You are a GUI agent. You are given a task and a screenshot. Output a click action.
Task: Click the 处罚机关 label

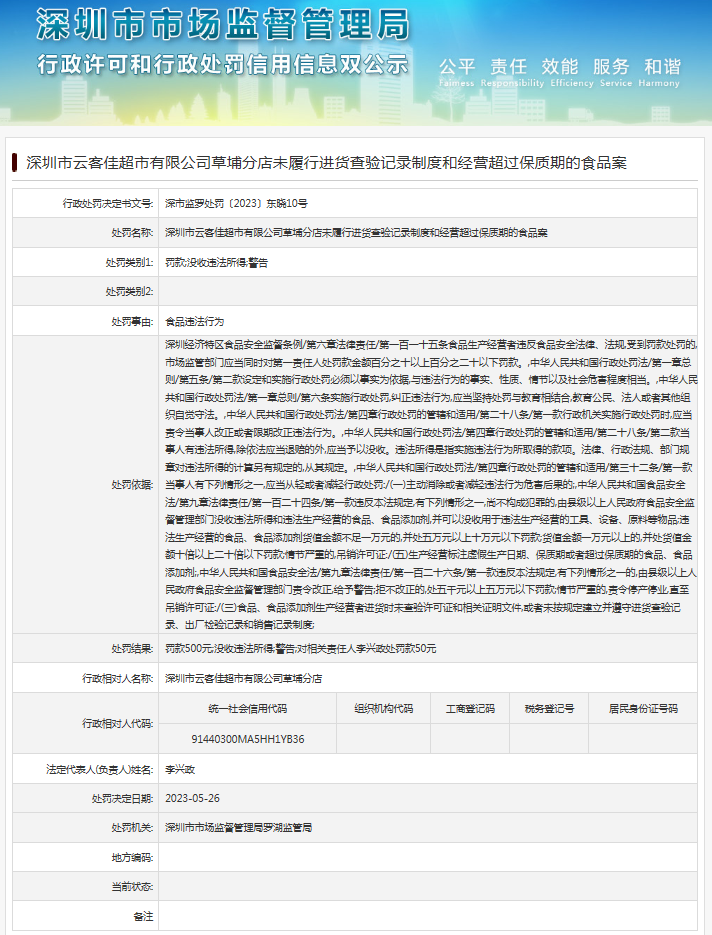(x=132, y=828)
